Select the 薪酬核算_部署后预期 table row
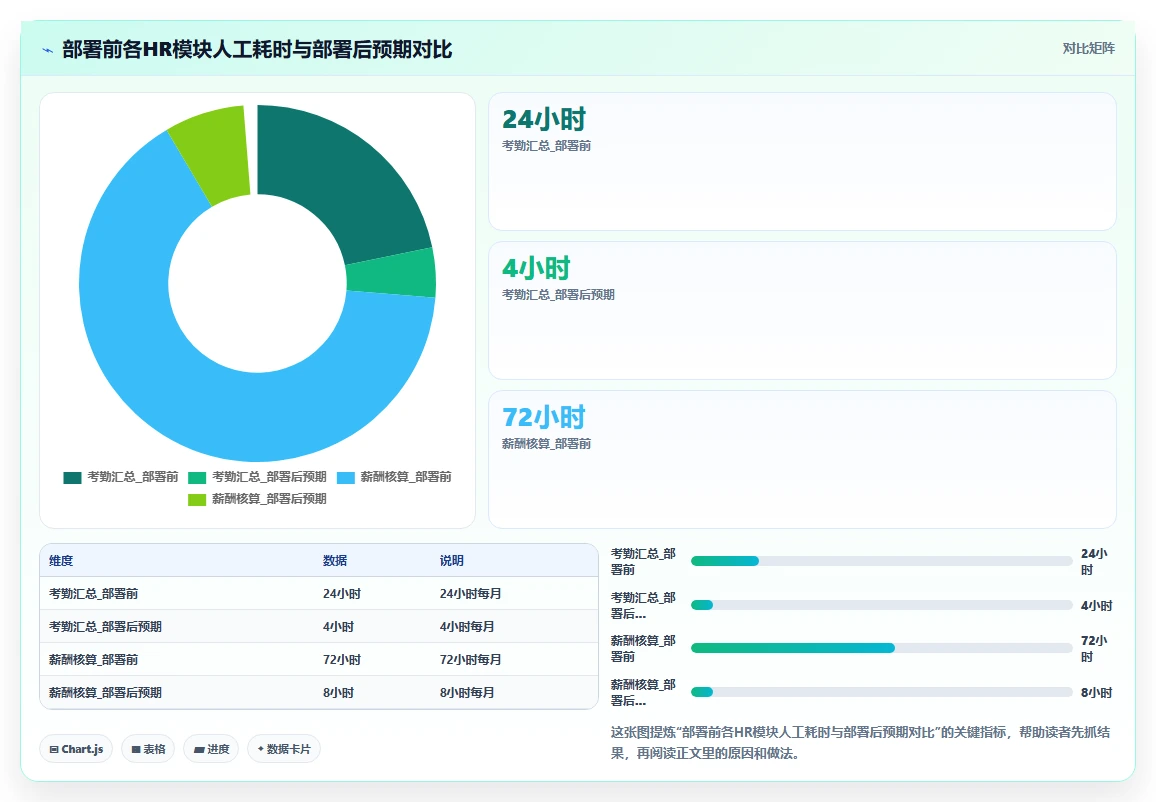 coord(318,692)
